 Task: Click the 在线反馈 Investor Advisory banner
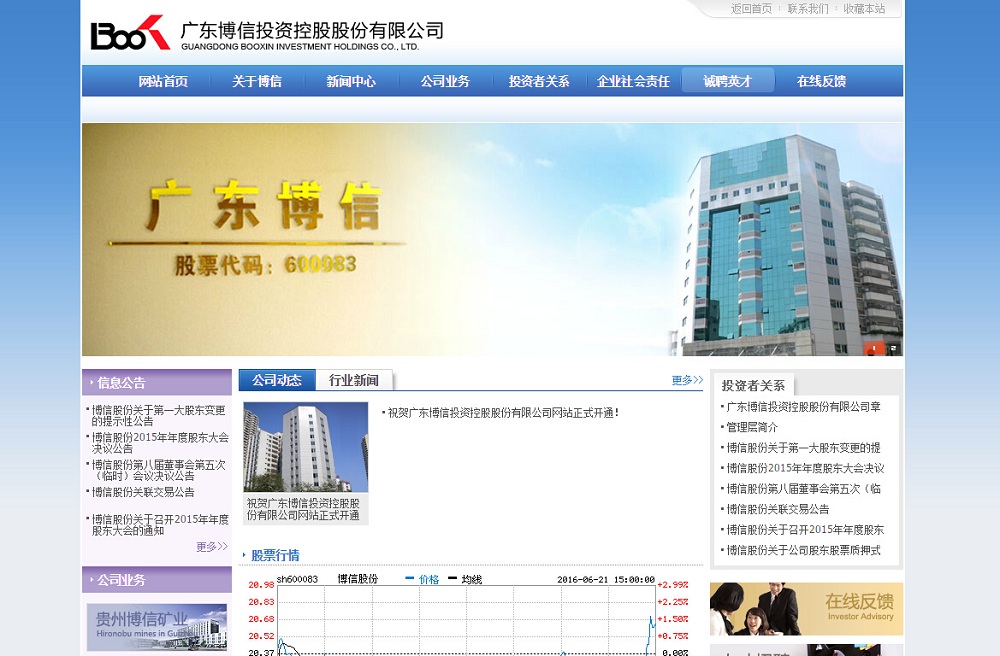pyautogui.click(x=807, y=609)
